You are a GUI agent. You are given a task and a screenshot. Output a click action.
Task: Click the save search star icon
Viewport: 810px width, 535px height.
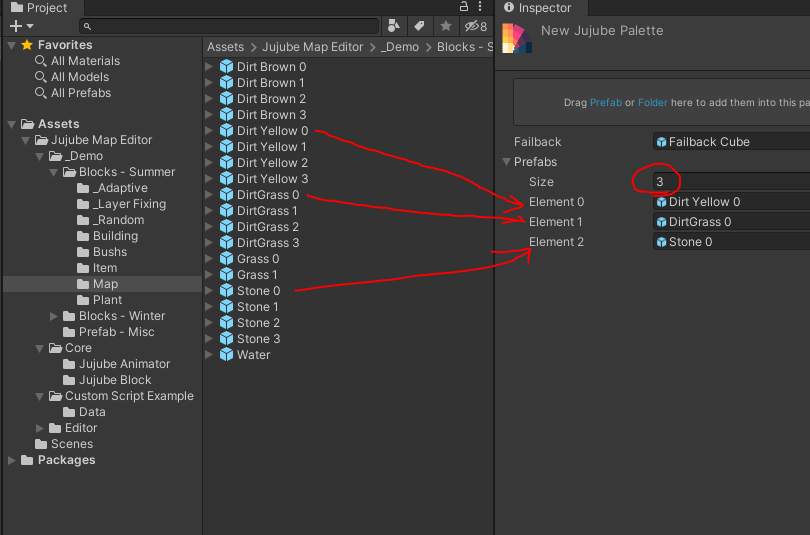[446, 26]
